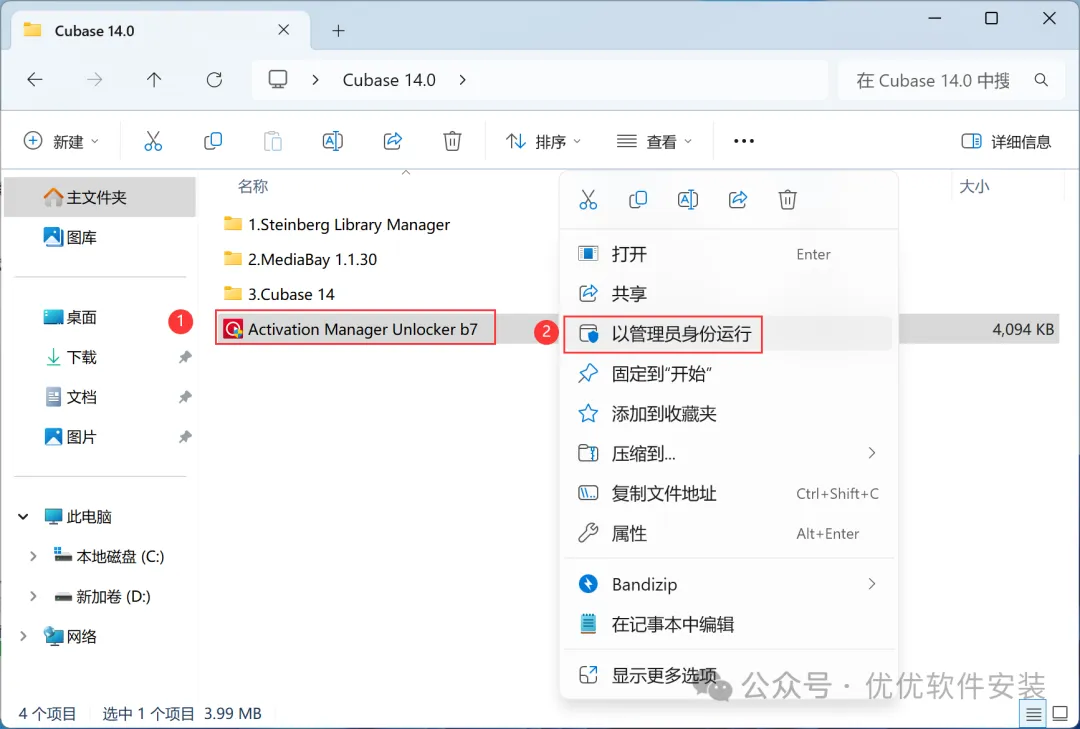Click the Delete trash icon in the toolbar

[452, 141]
